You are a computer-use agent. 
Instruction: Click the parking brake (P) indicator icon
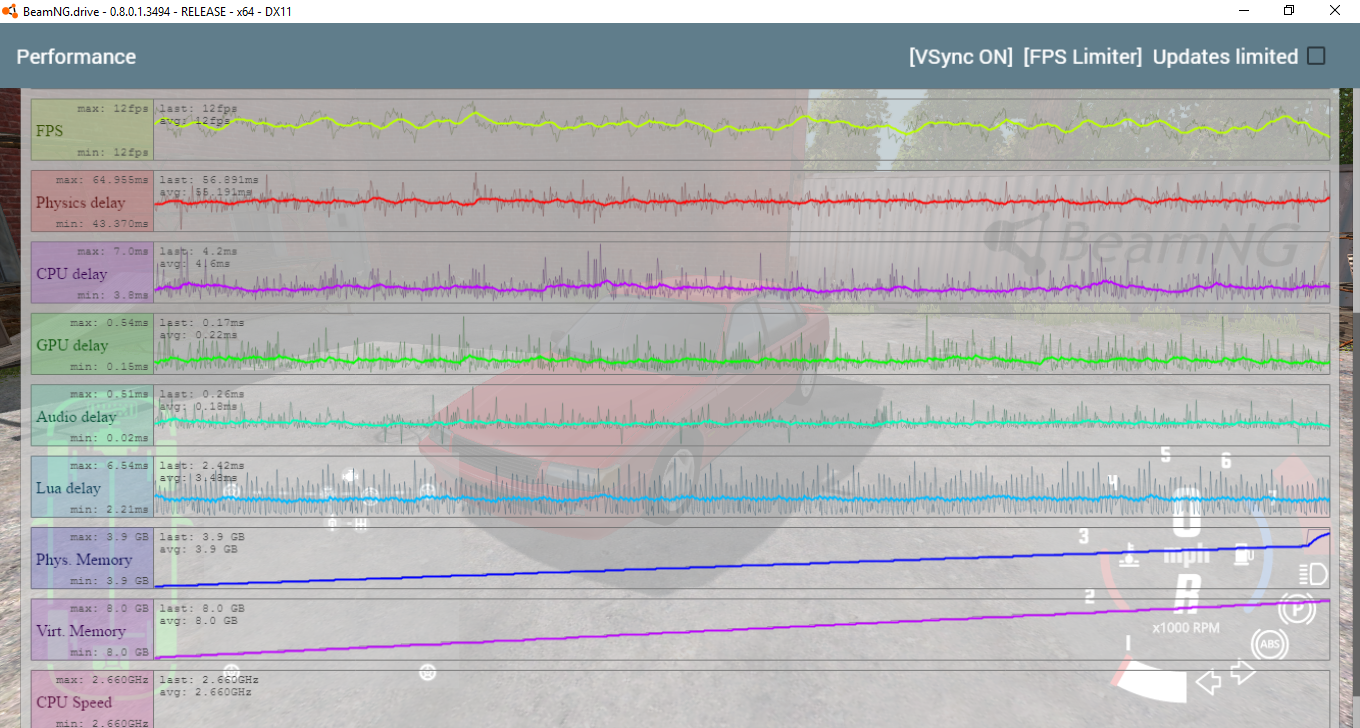click(1296, 608)
